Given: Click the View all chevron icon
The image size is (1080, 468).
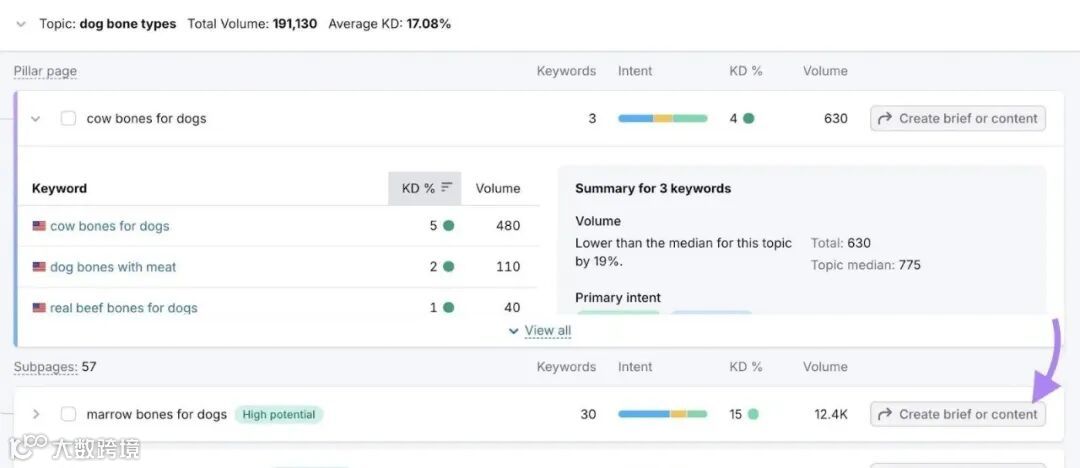Looking at the screenshot, I should [514, 331].
